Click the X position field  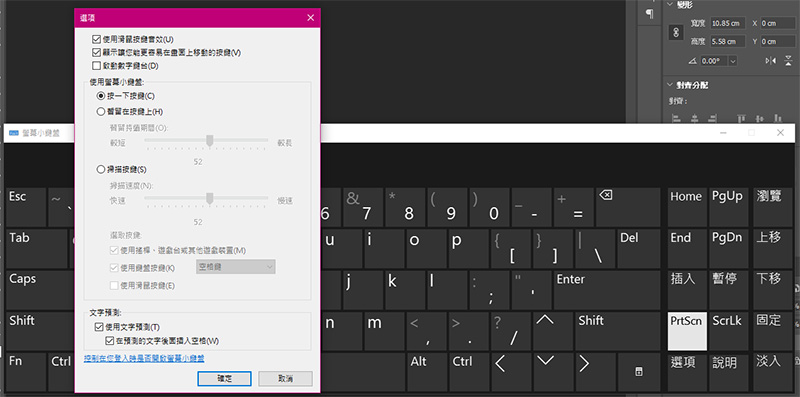[777, 23]
